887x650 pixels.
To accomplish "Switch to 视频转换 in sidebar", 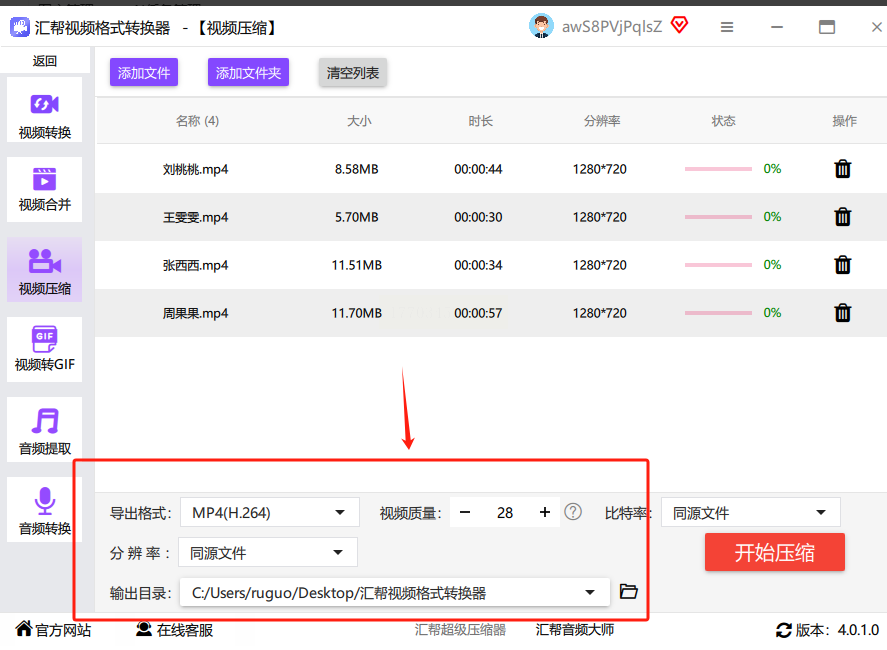I will [44, 114].
